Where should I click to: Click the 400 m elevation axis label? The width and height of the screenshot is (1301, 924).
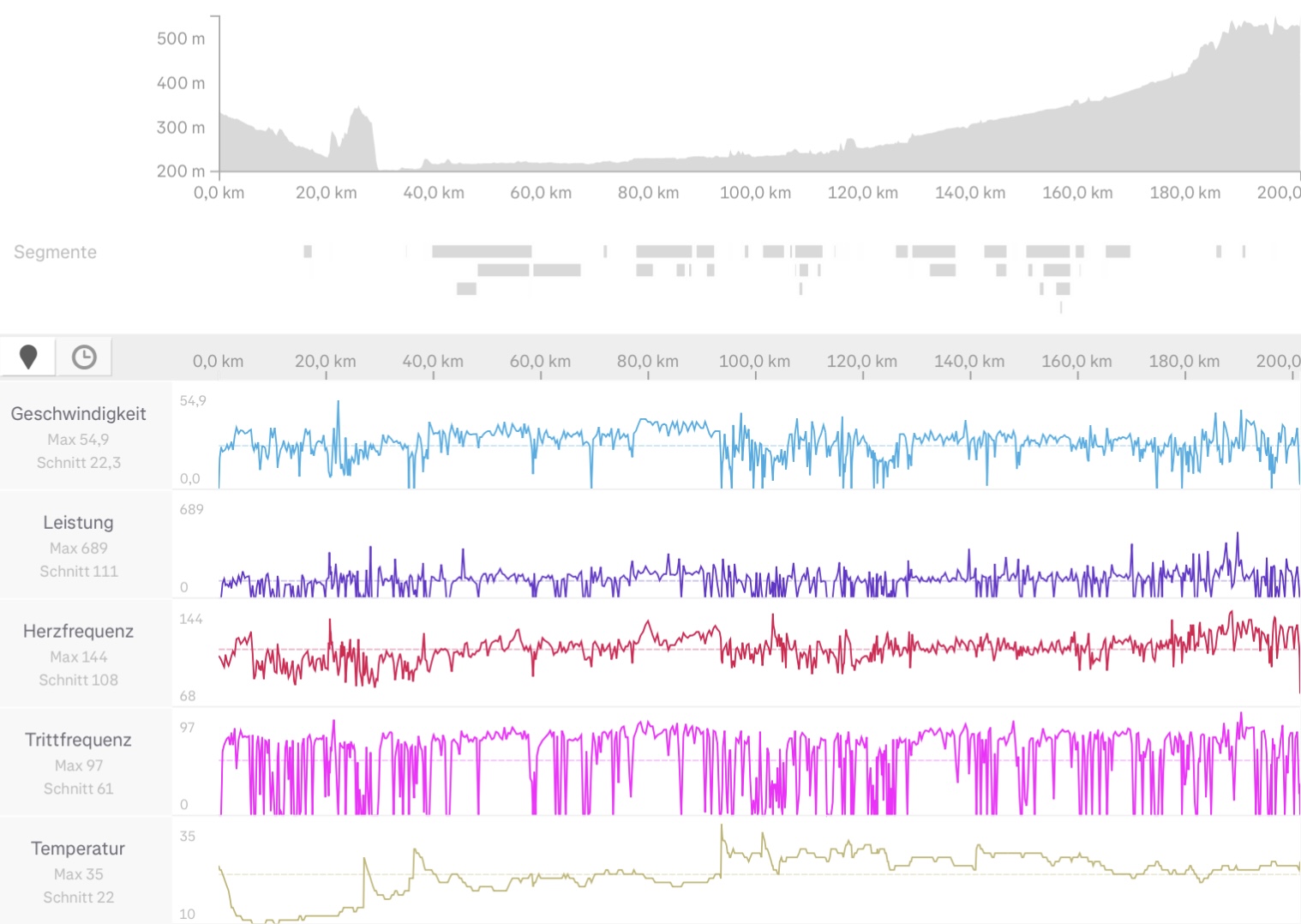pyautogui.click(x=181, y=83)
